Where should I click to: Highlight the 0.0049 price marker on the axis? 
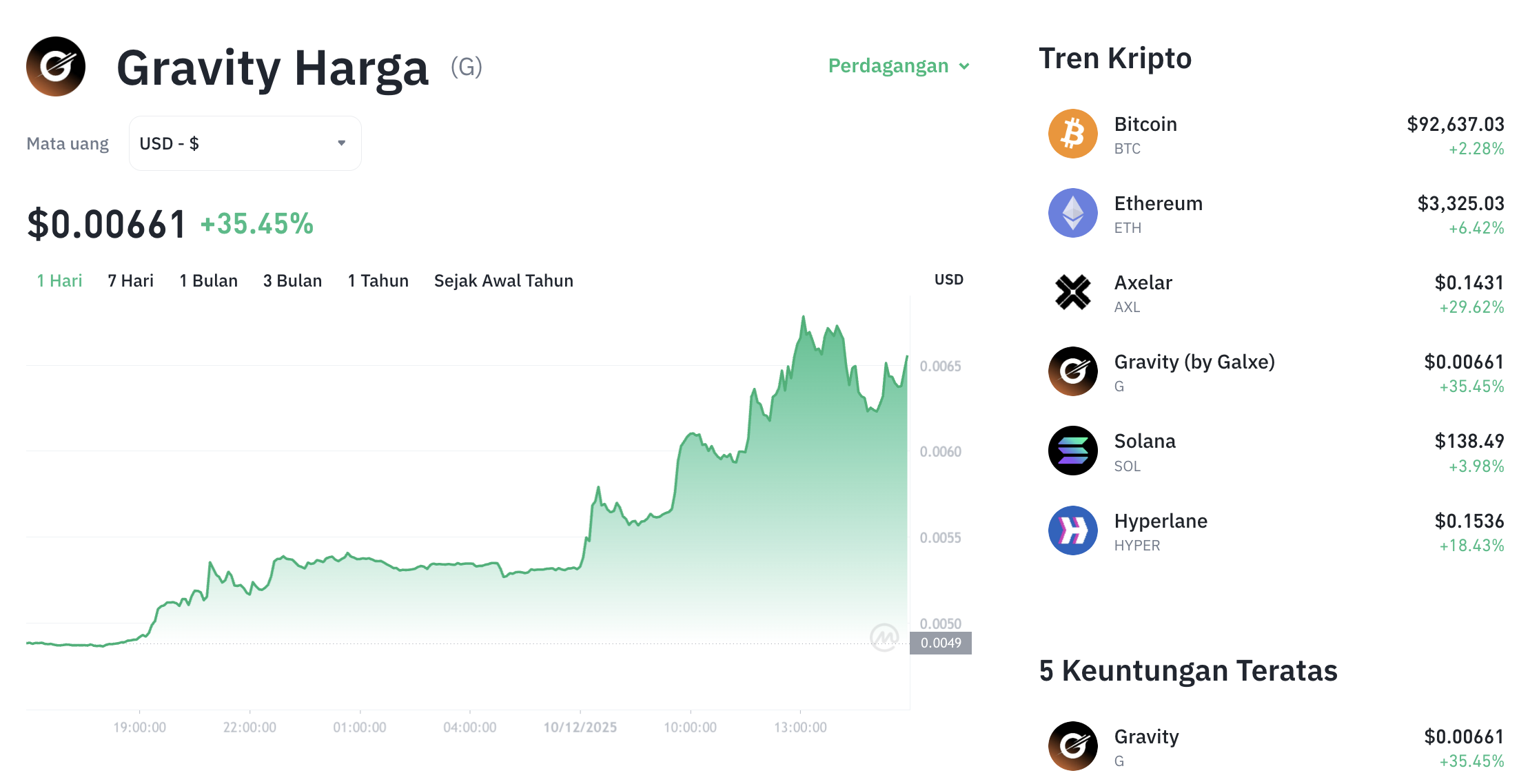[944, 643]
